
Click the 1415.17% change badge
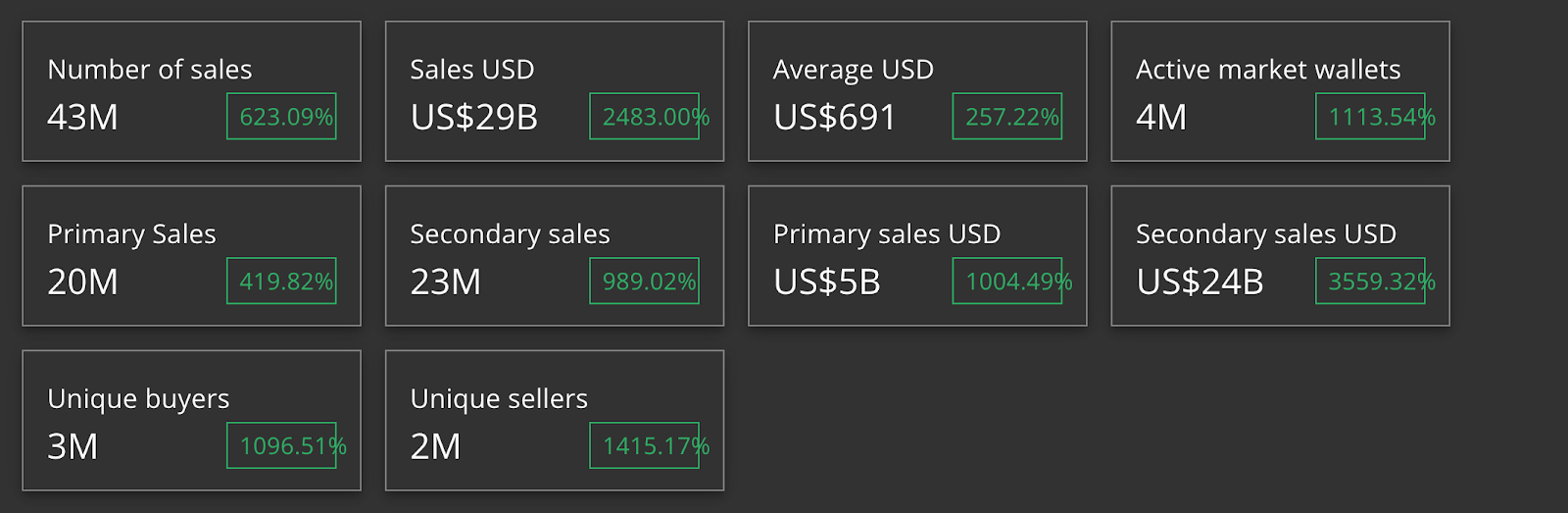pyautogui.click(x=645, y=446)
